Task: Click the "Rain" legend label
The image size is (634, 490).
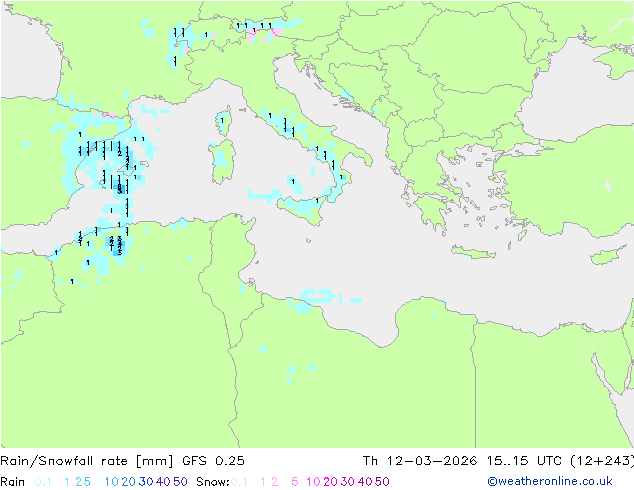Action: pyautogui.click(x=13, y=482)
